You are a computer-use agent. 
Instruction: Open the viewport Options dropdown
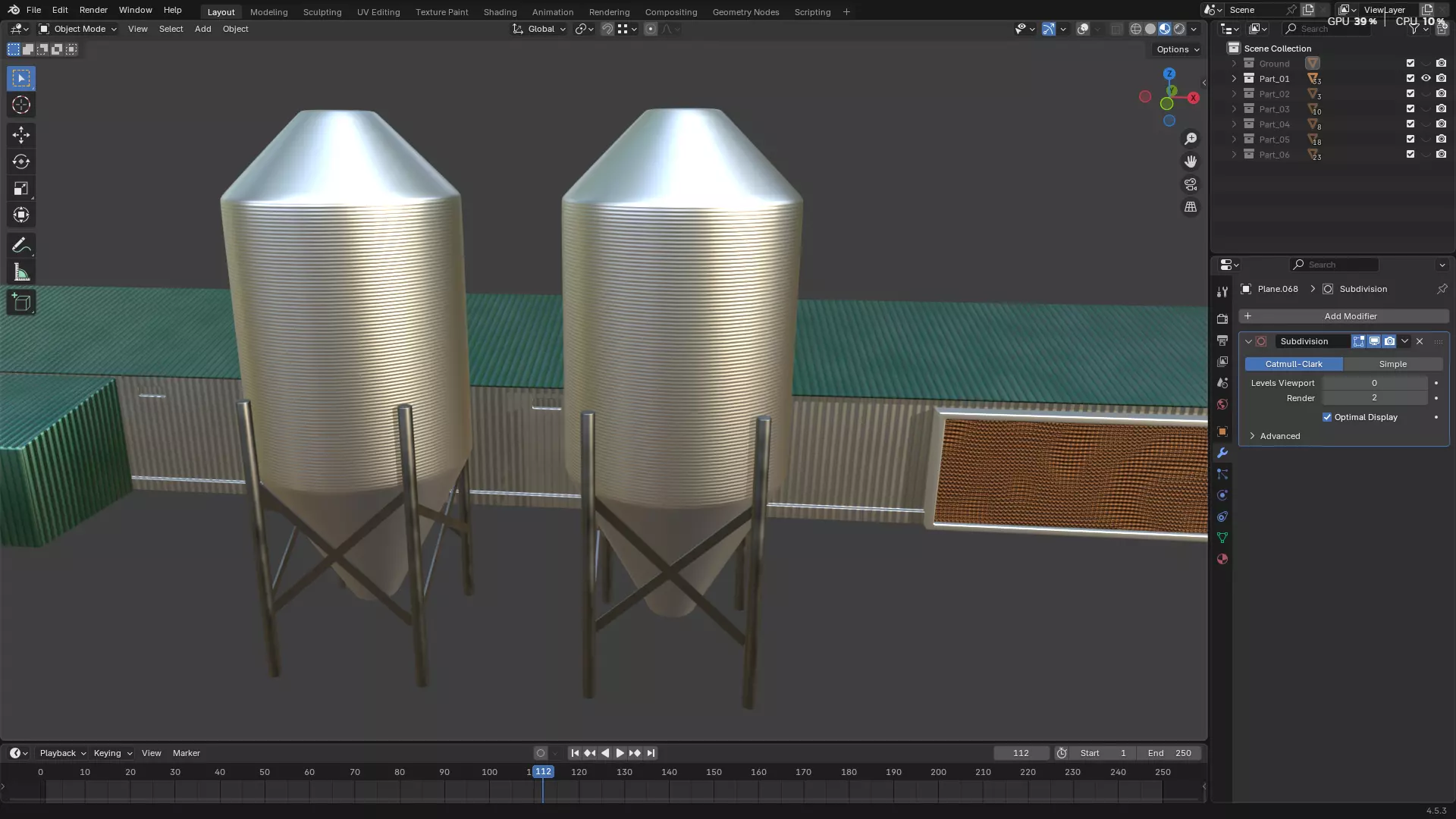[1178, 49]
